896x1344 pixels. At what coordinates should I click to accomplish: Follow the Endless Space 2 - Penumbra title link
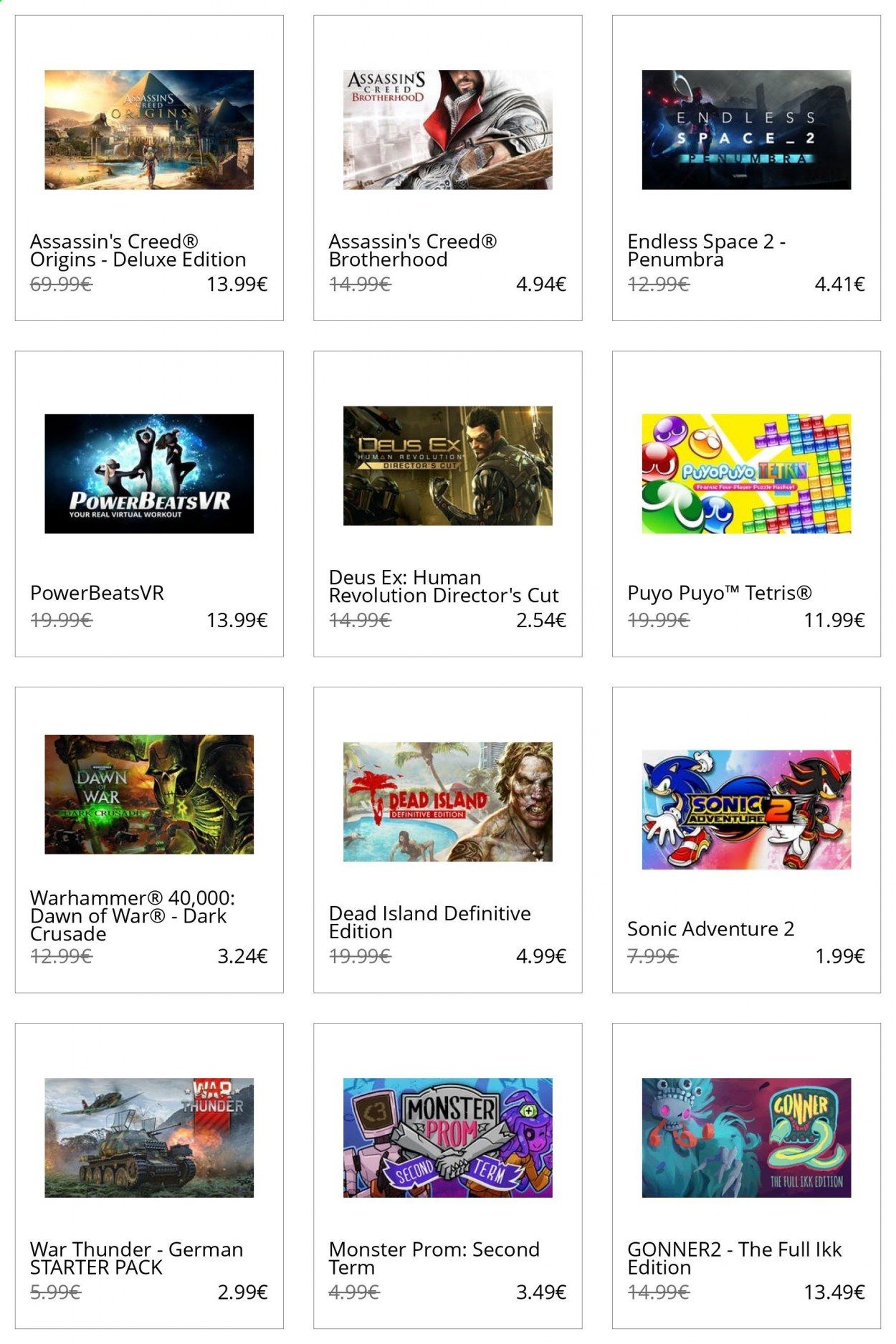[707, 251]
